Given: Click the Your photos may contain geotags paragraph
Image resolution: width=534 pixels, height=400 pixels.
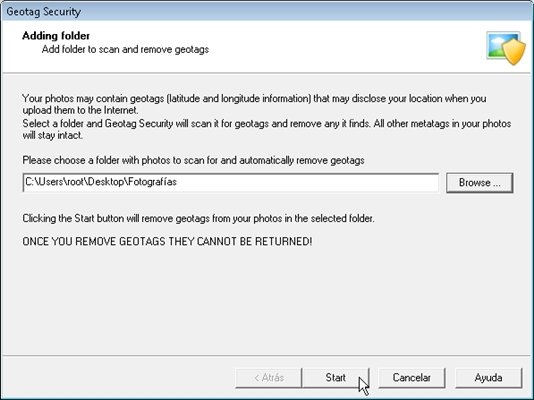Looking at the screenshot, I should (x=254, y=104).
